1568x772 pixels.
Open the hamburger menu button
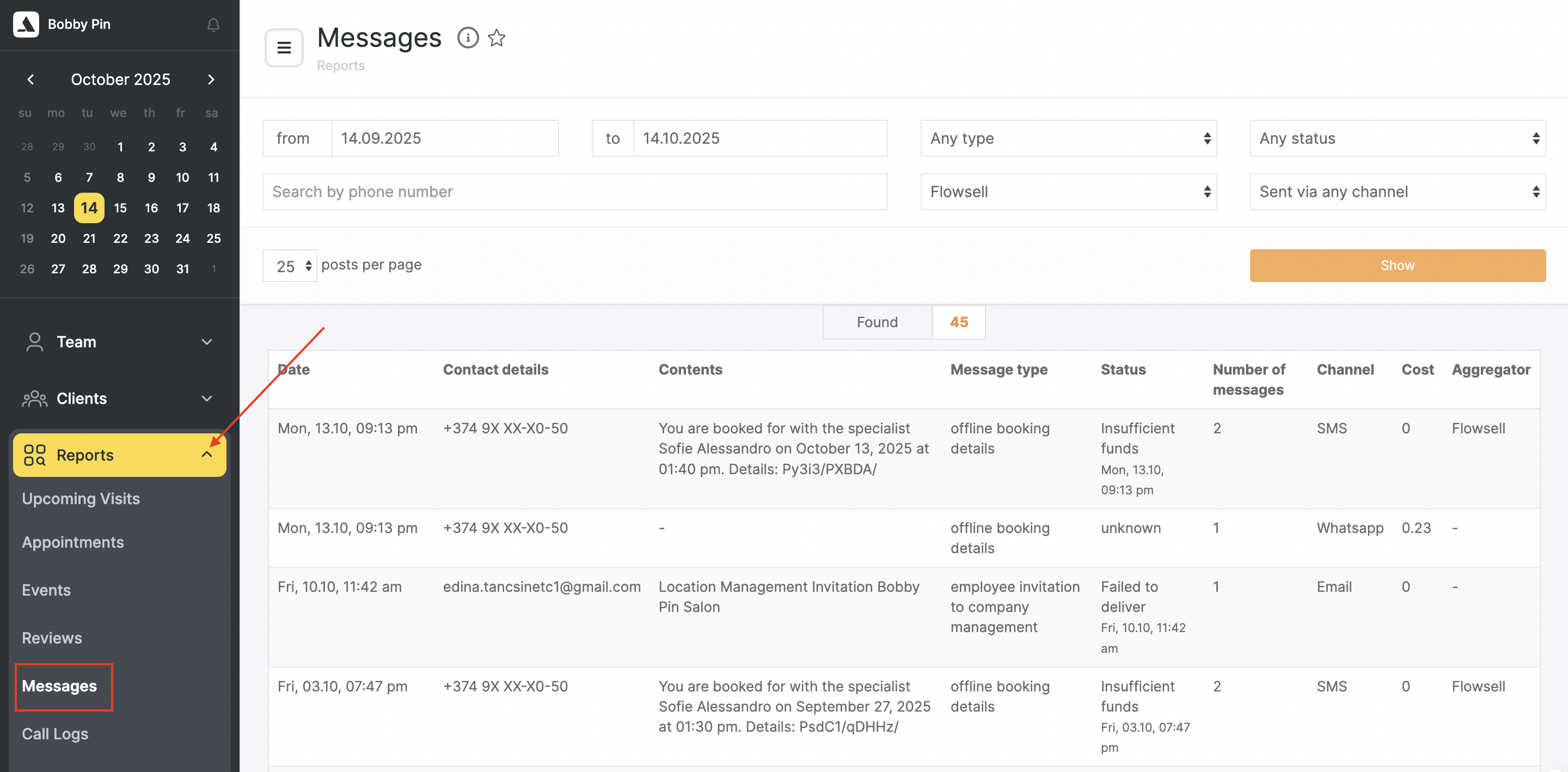tap(284, 47)
